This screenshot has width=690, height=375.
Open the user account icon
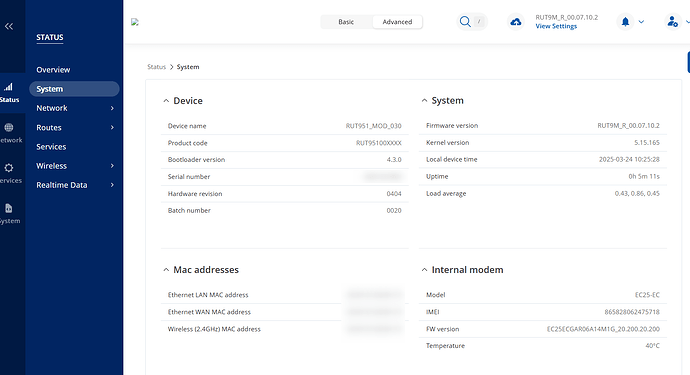(x=672, y=22)
